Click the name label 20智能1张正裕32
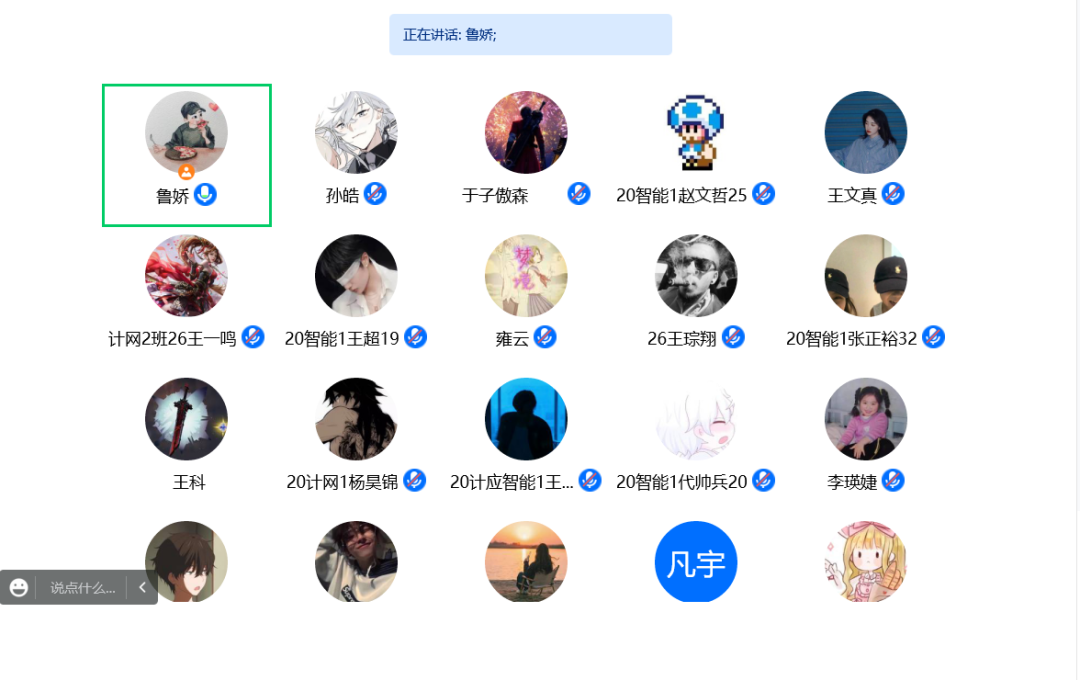The width and height of the screenshot is (1080, 680). 851,338
